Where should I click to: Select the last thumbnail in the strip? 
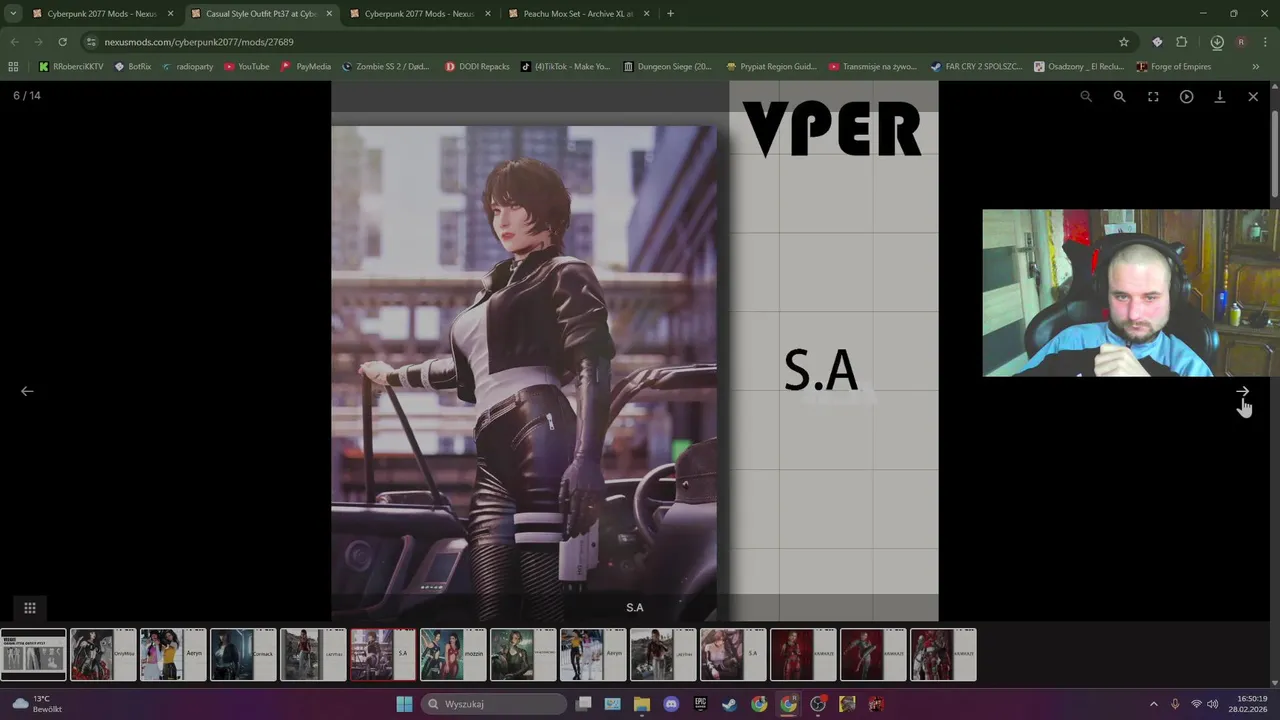click(x=943, y=654)
